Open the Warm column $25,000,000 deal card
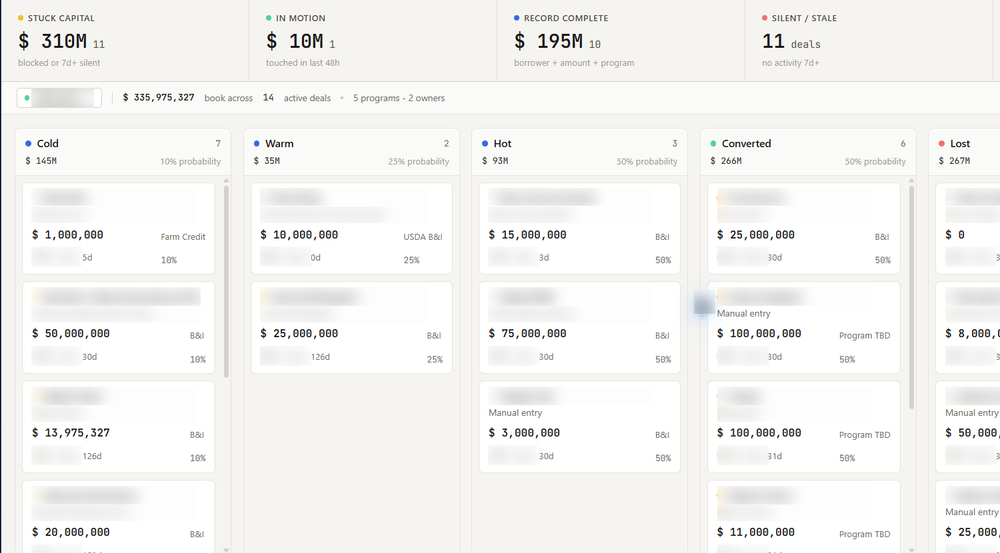The image size is (1000, 553). (351, 327)
